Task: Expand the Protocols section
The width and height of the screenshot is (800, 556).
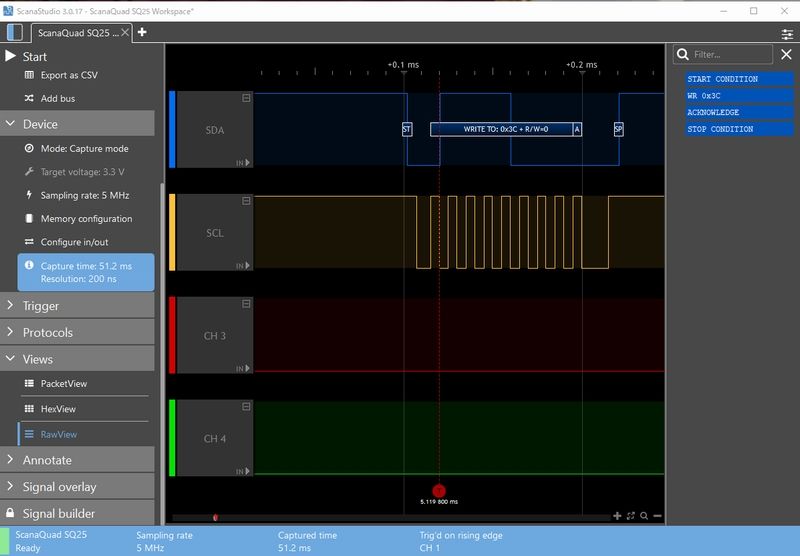Action: coord(78,332)
